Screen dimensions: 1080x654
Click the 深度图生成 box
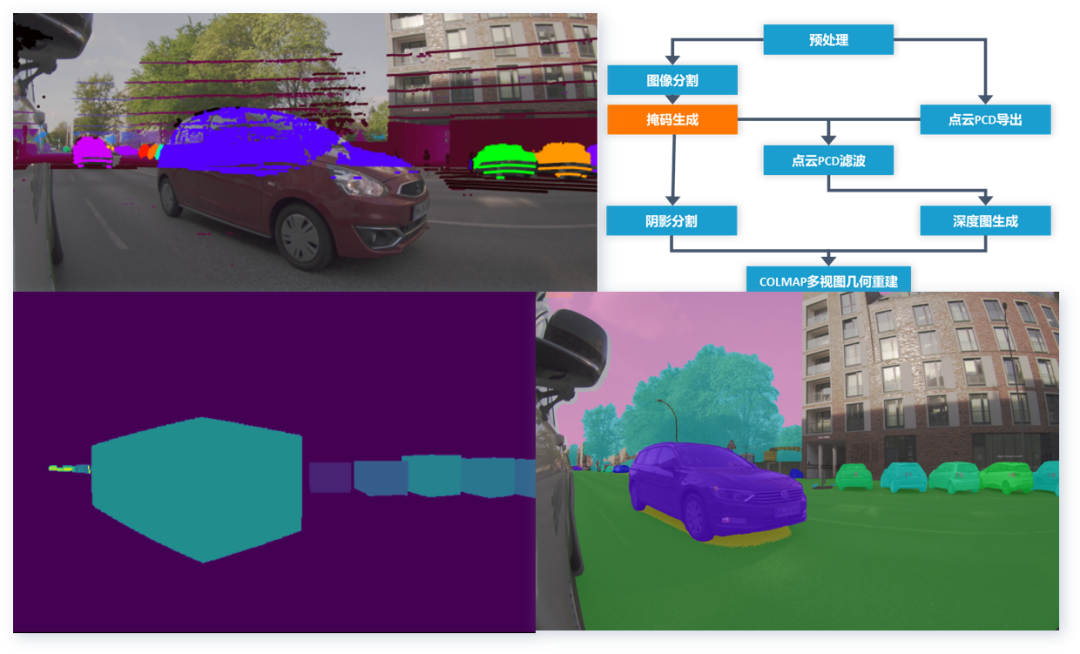(985, 221)
